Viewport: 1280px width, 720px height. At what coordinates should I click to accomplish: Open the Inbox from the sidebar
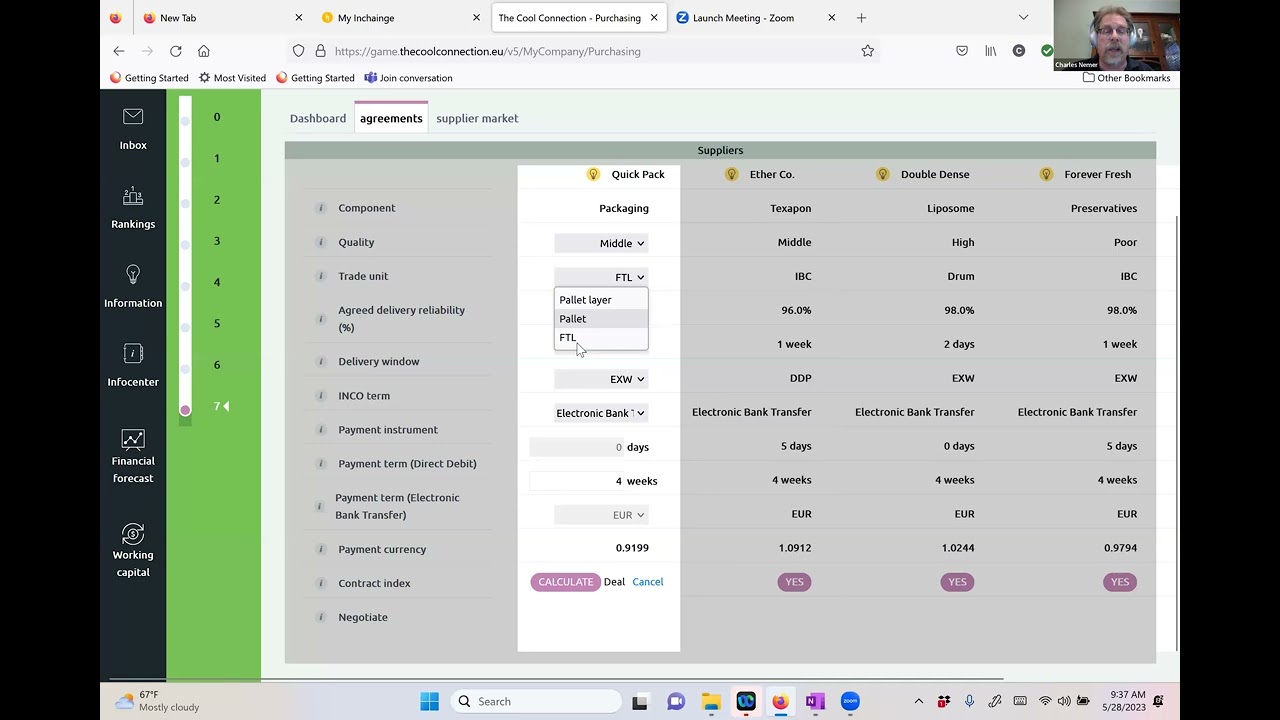(133, 129)
